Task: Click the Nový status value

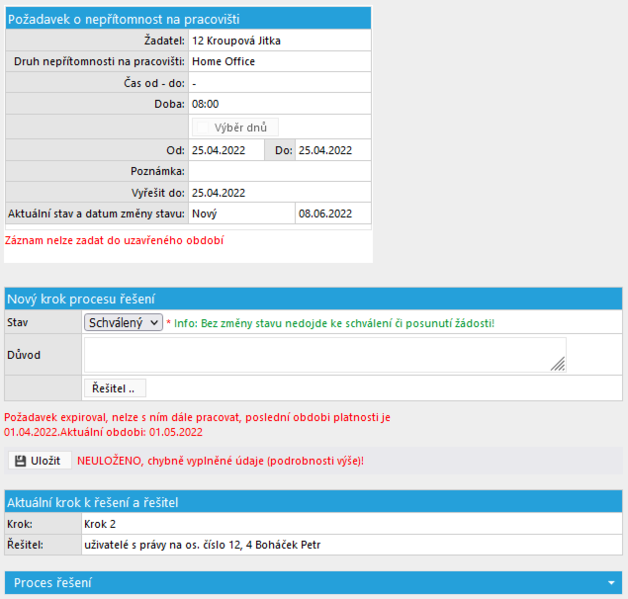Action: (x=204, y=214)
